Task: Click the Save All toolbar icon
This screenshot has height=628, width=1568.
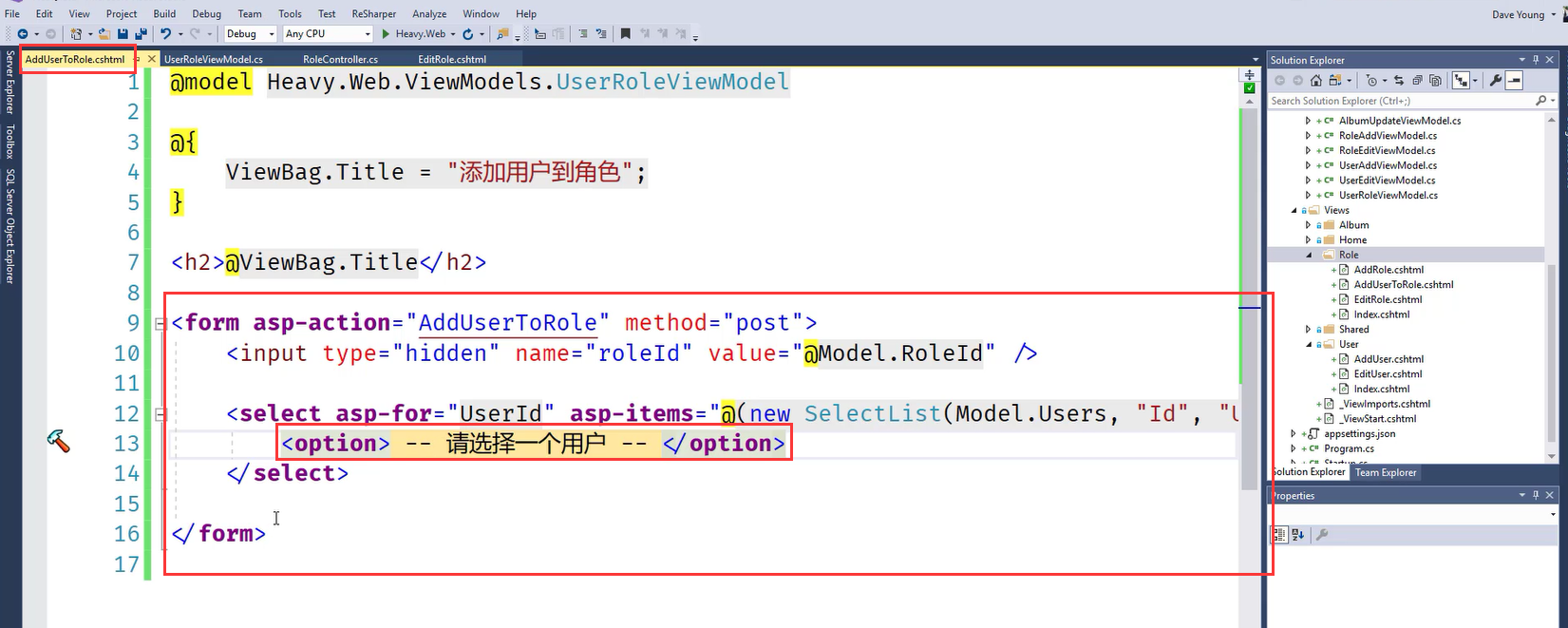Action: pyautogui.click(x=141, y=34)
